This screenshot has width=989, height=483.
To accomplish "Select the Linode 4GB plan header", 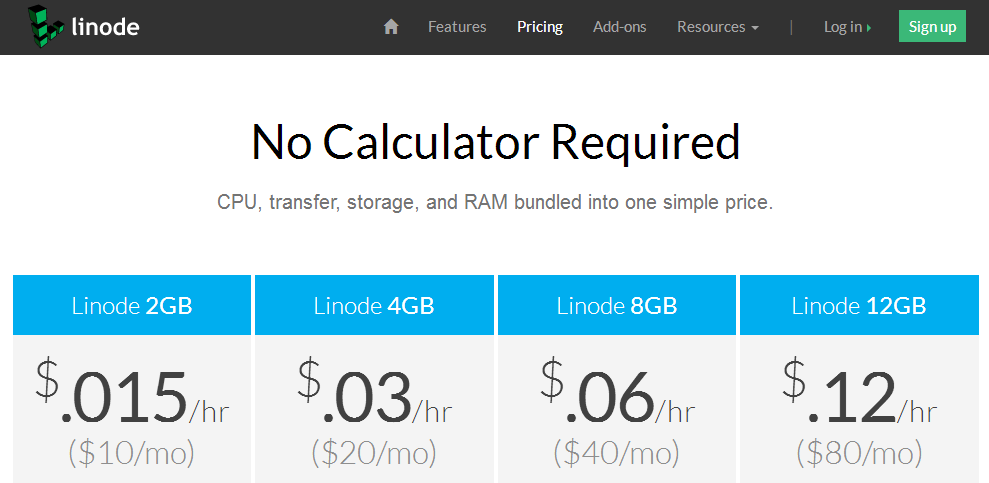I will tap(374, 305).
